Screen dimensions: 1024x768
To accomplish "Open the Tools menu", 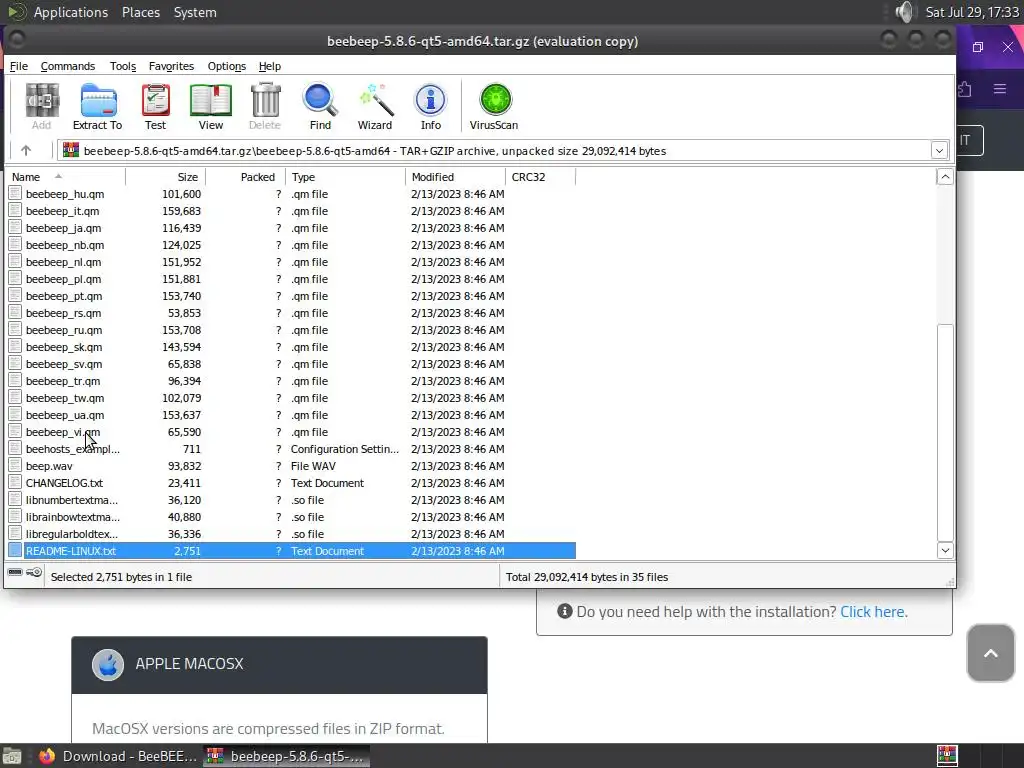I will pyautogui.click(x=123, y=66).
